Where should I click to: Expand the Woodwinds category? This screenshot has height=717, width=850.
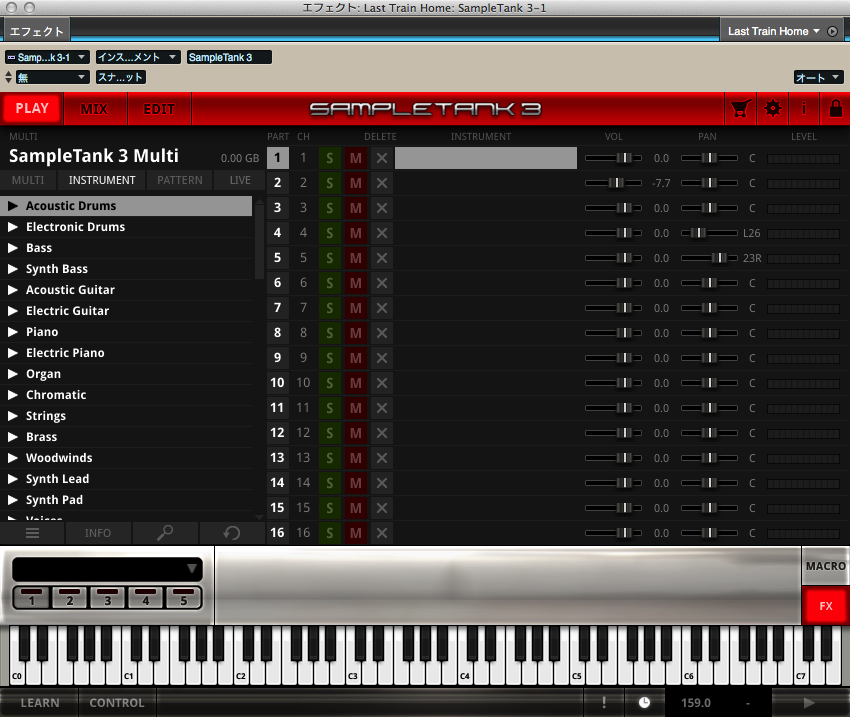coord(13,458)
